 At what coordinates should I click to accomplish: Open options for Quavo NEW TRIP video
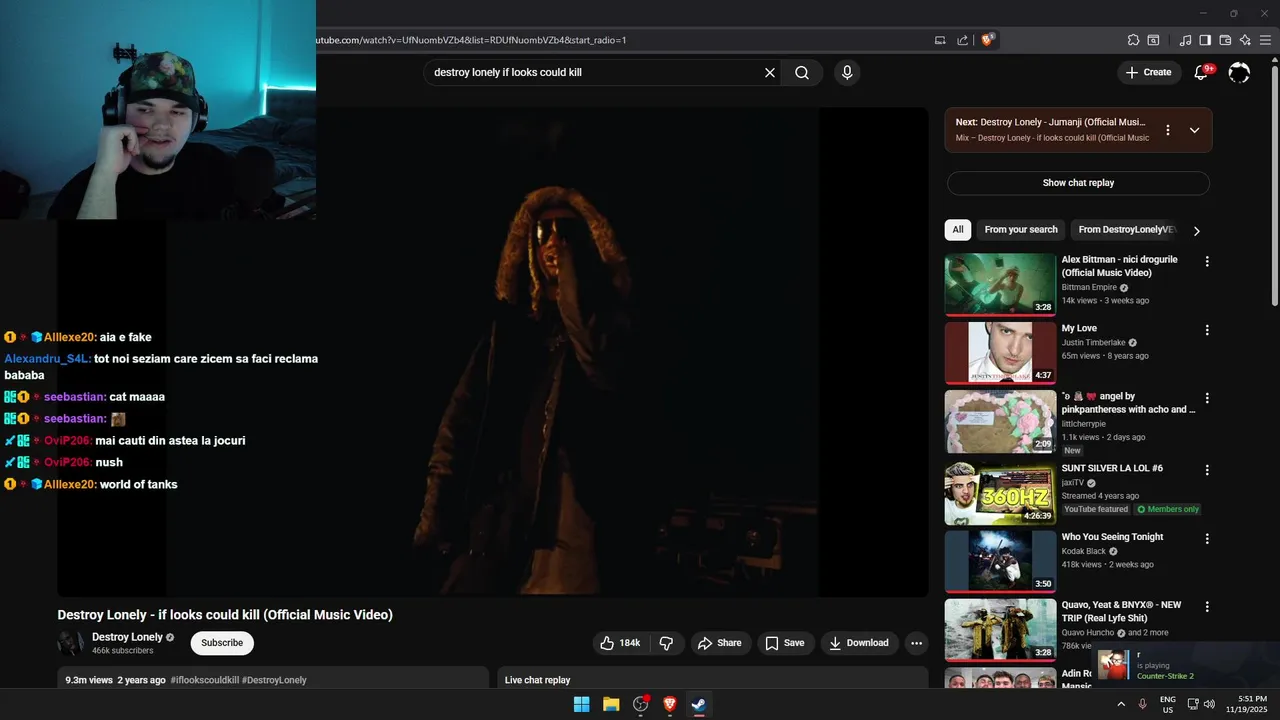[1207, 606]
